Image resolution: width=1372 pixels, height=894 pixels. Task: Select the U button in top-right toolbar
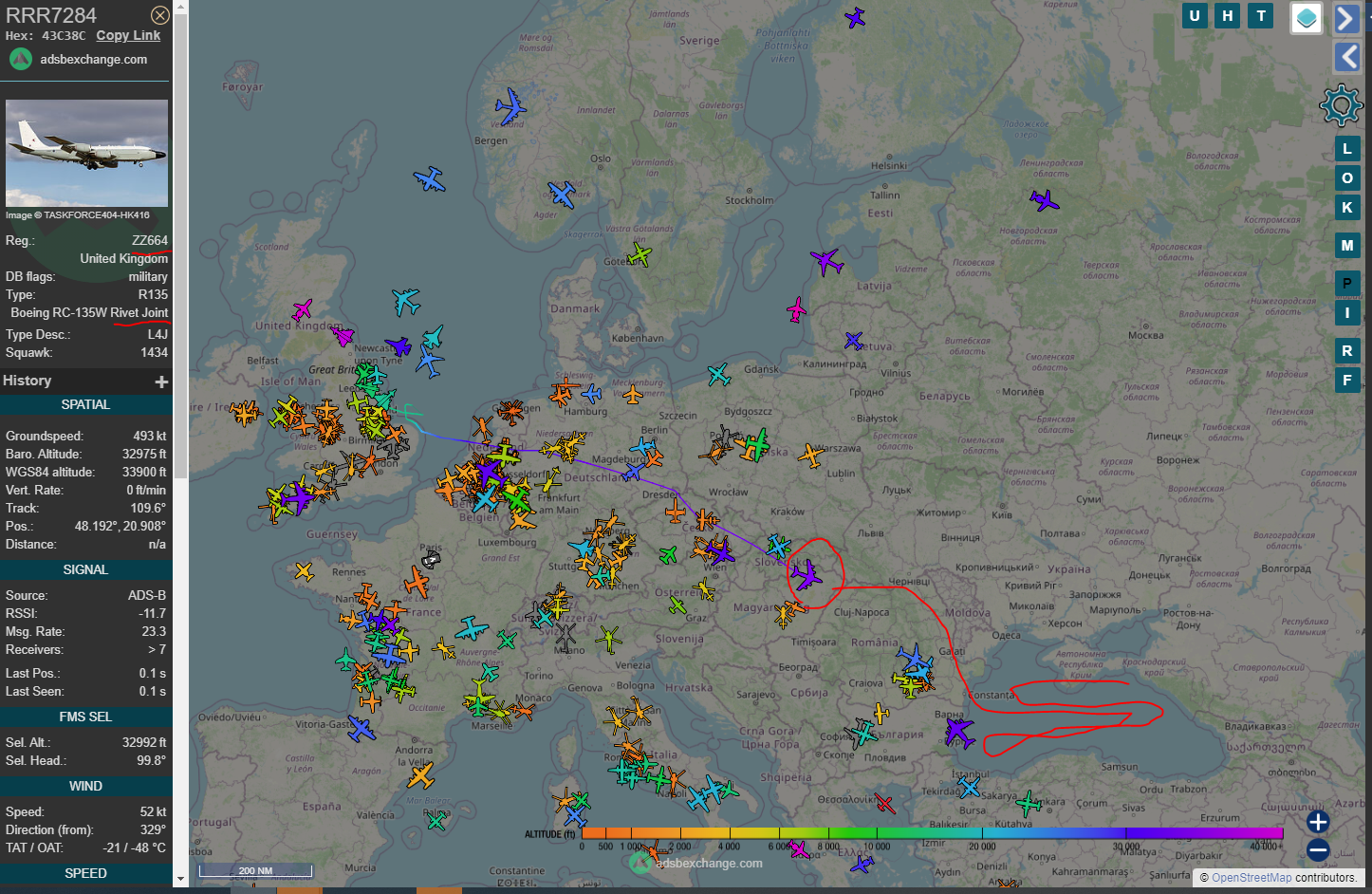(x=1195, y=15)
